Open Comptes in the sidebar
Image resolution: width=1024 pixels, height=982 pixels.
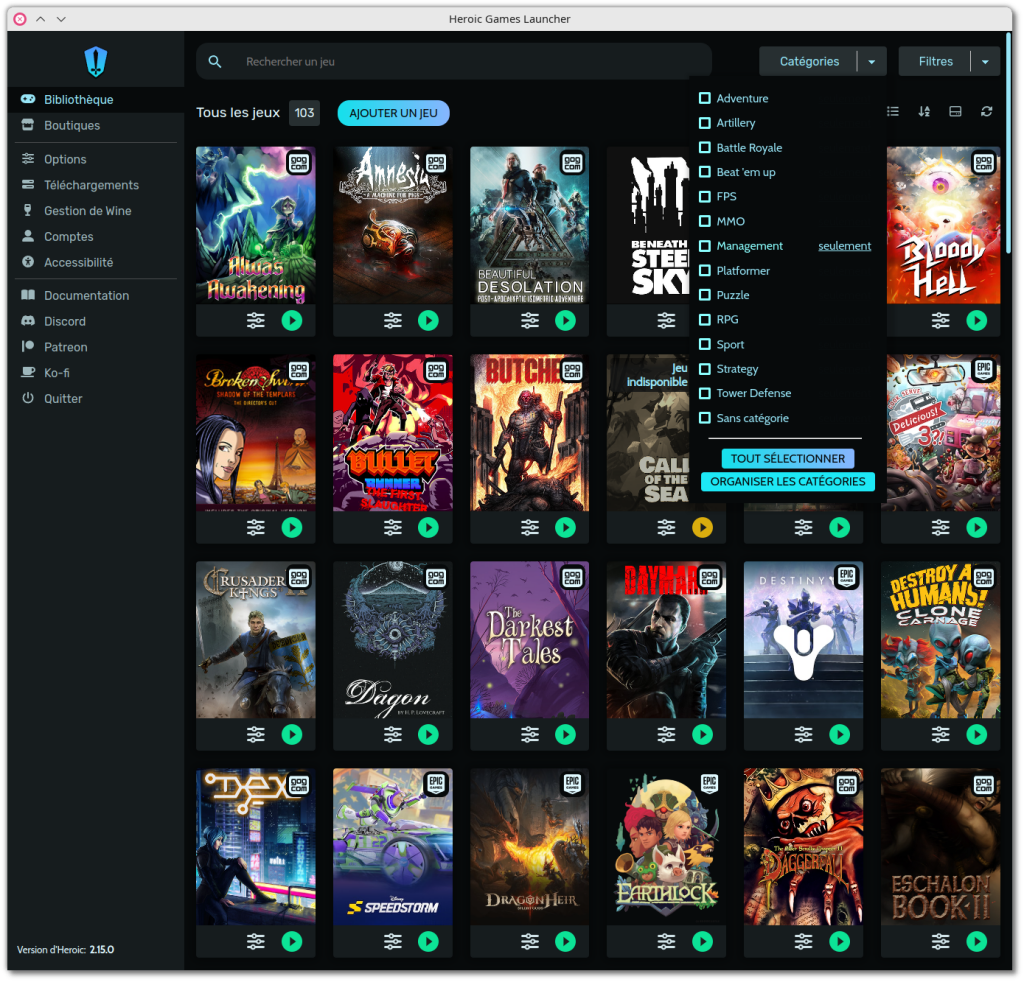(96, 236)
